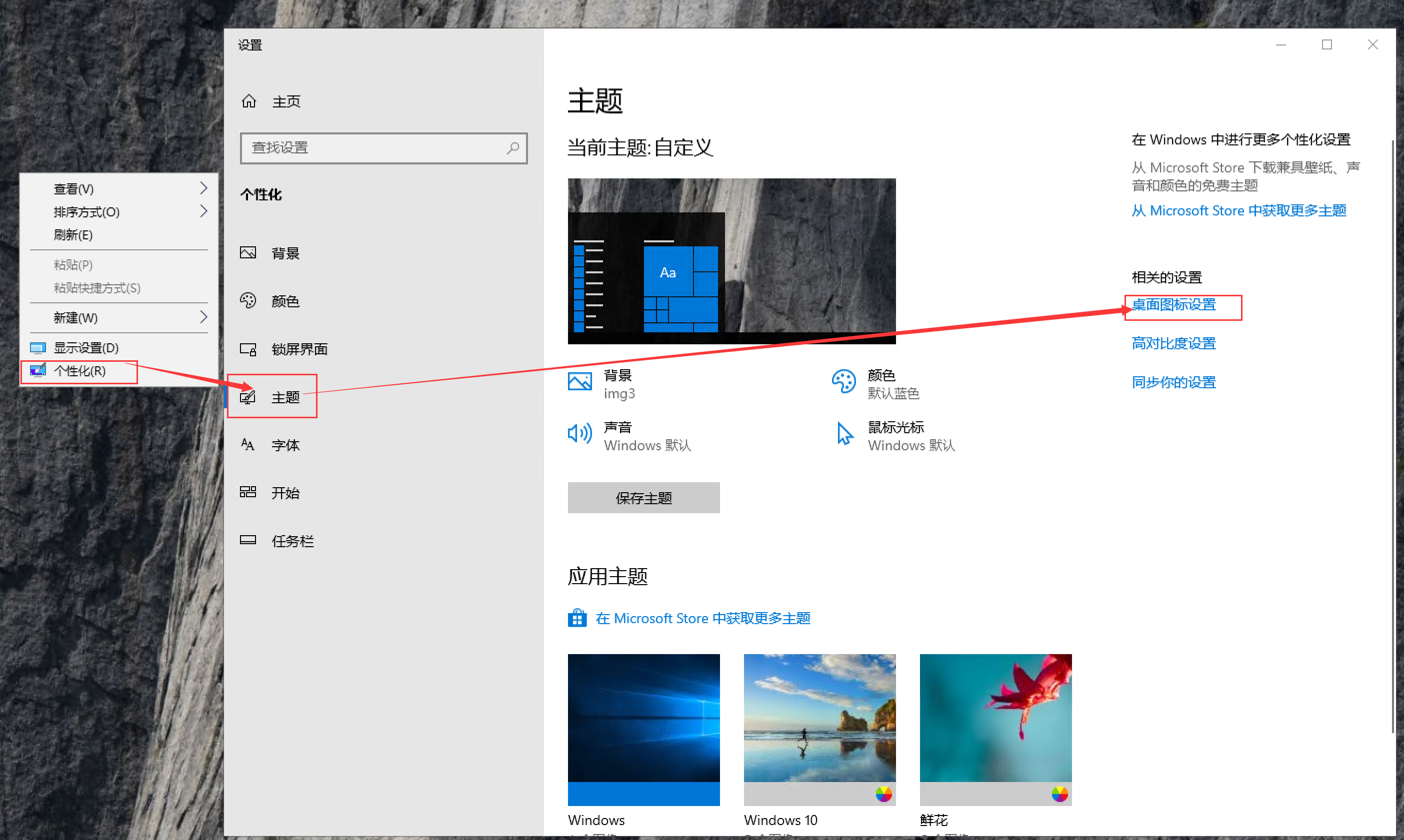Click 颜色 默认蓝色 setting text
The width and height of the screenshot is (1404, 840).
[x=893, y=384]
